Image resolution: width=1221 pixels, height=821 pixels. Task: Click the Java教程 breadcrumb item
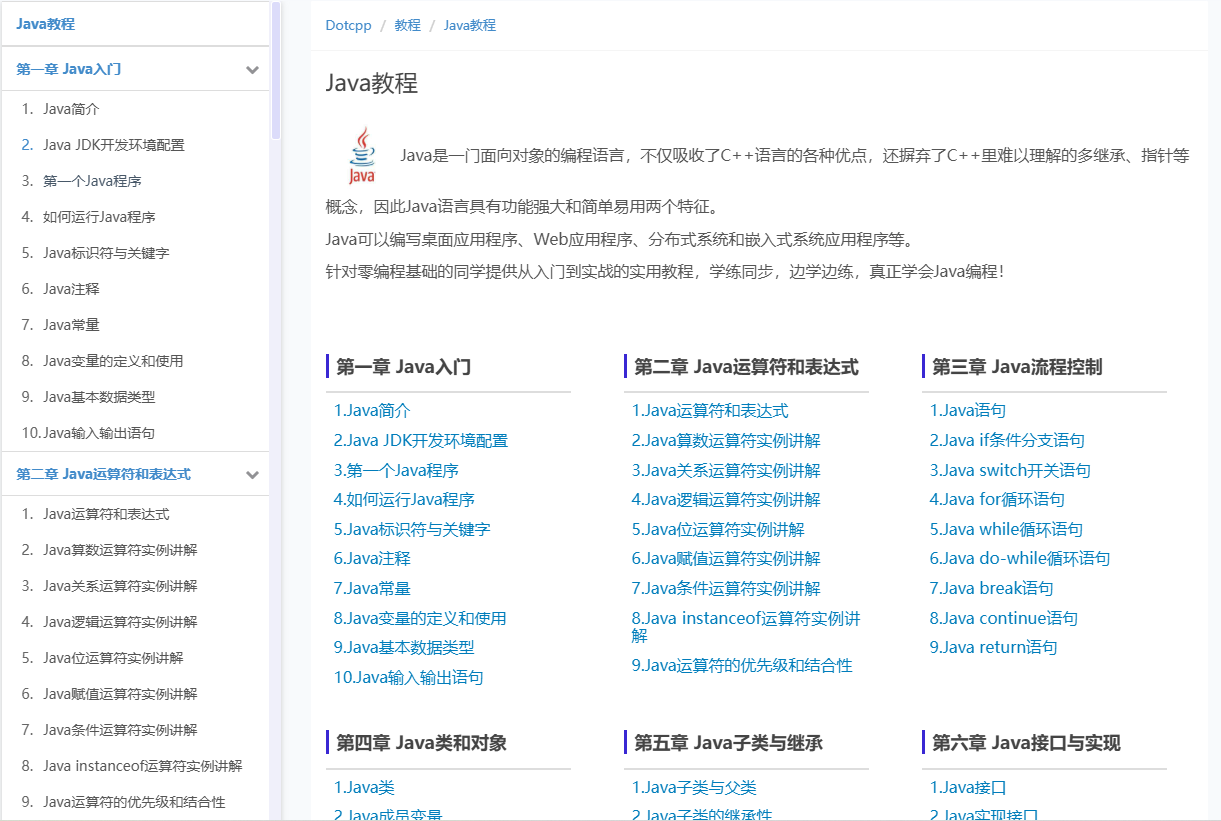tap(470, 25)
